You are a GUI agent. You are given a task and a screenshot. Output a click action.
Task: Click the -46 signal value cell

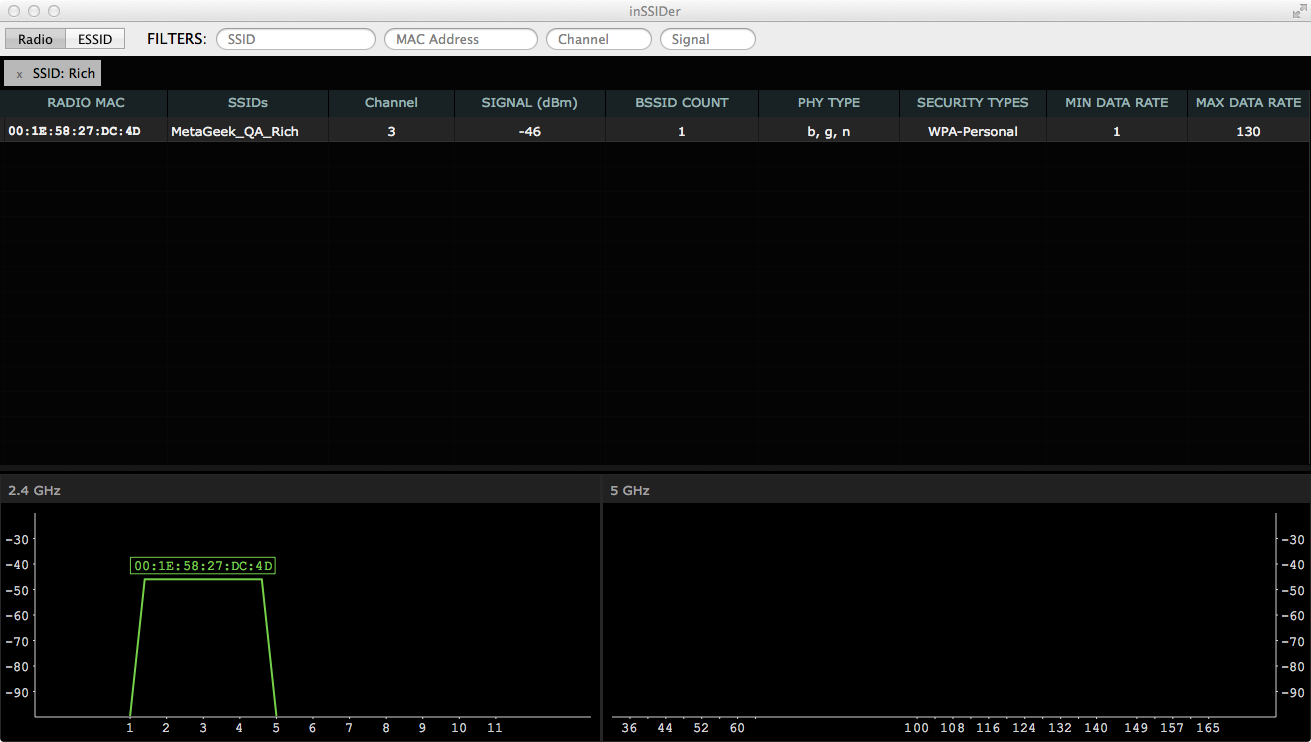(x=530, y=131)
